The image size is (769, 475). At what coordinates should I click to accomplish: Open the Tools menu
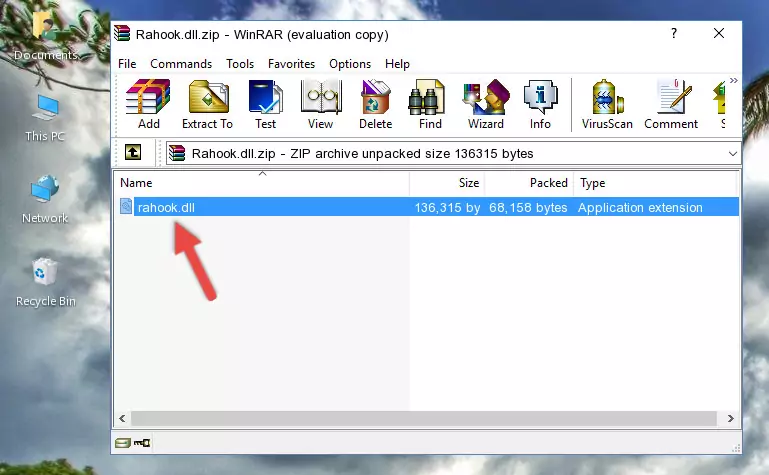tap(240, 64)
